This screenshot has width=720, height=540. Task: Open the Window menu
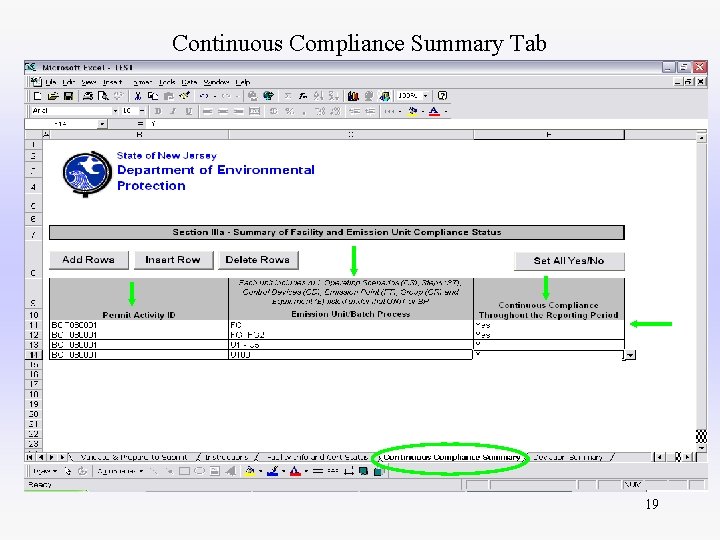216,82
